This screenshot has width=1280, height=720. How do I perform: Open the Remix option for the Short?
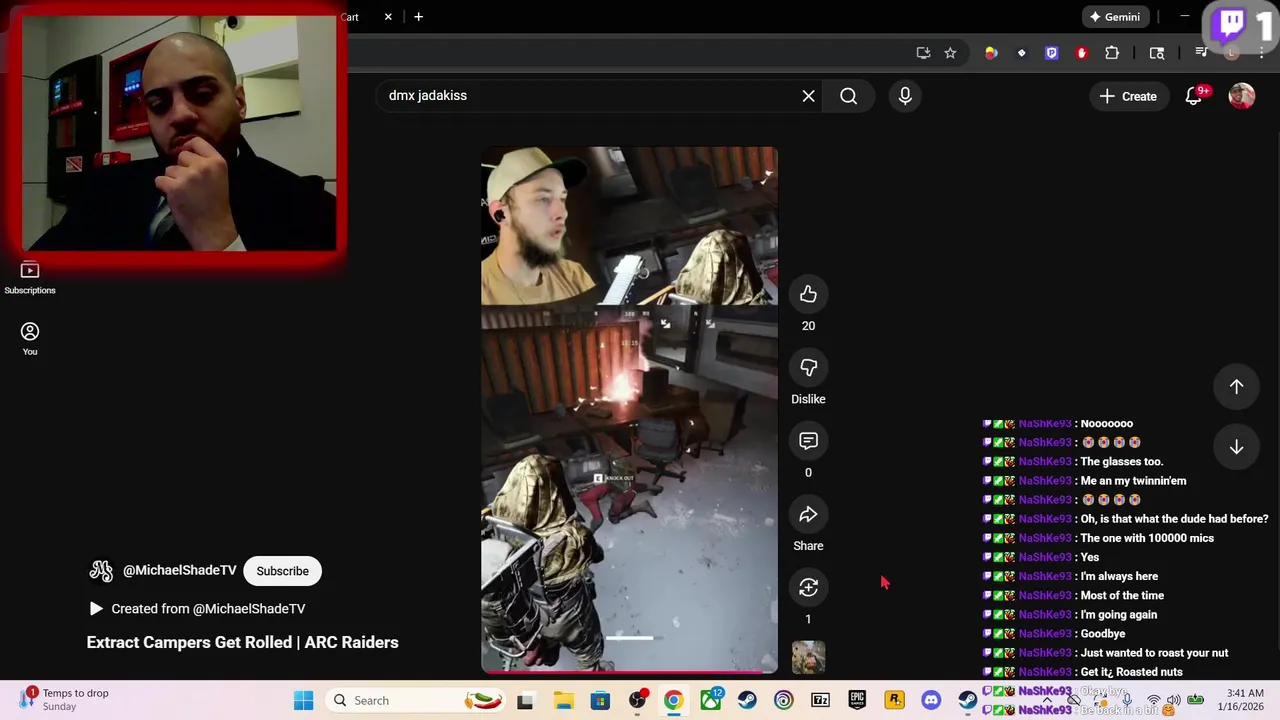(808, 587)
